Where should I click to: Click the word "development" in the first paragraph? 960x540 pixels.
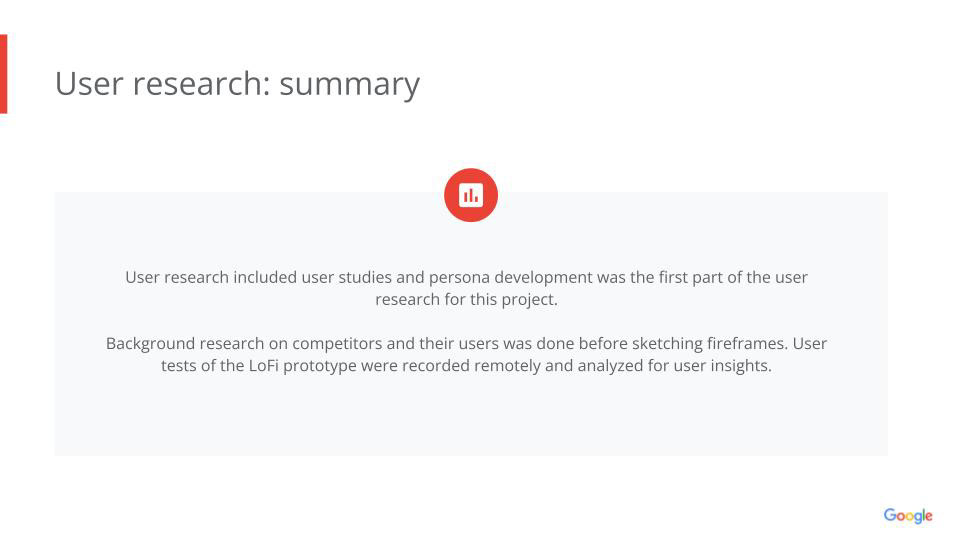click(543, 277)
